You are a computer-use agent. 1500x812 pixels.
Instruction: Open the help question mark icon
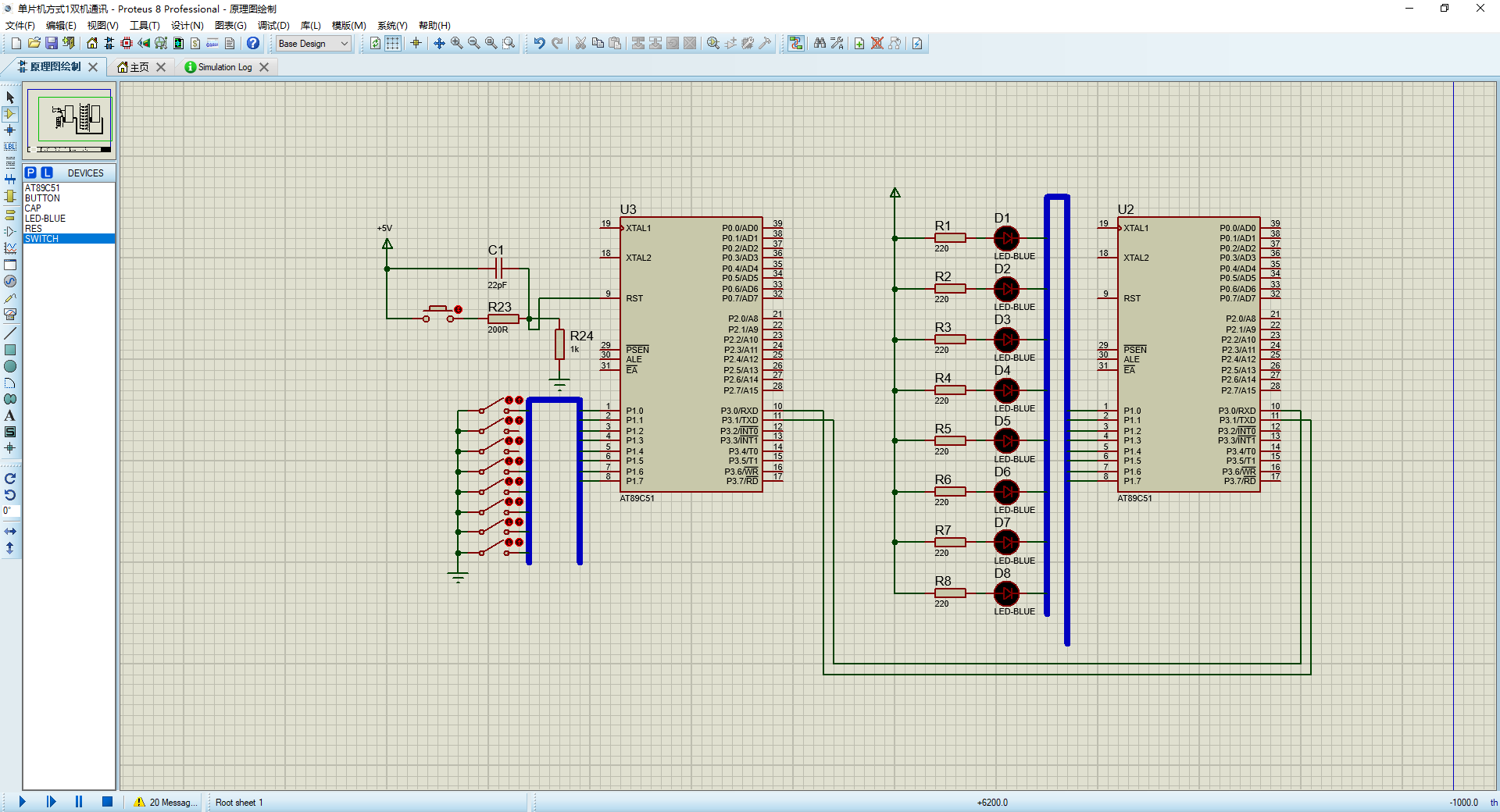coord(253,43)
